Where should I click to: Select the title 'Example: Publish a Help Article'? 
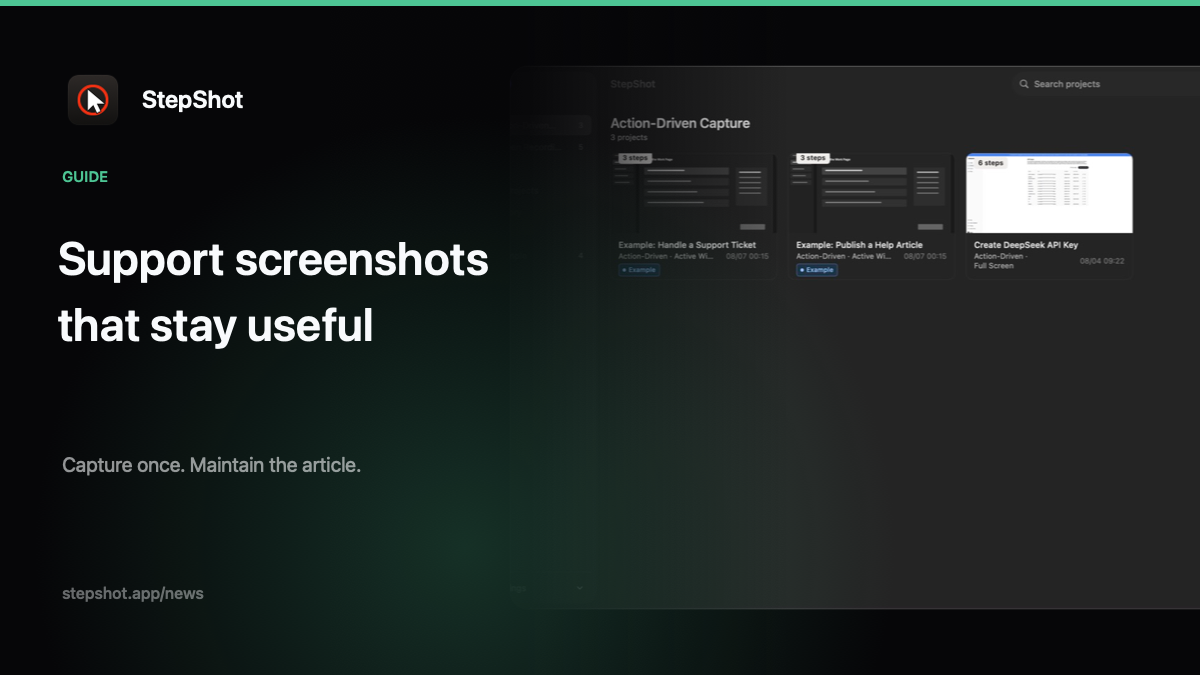coord(859,244)
